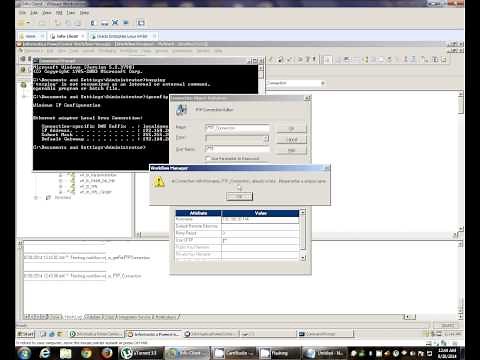Open the VMware power options dropdown arrow
Viewport: 480px width, 360px height.
[x=28, y=23]
